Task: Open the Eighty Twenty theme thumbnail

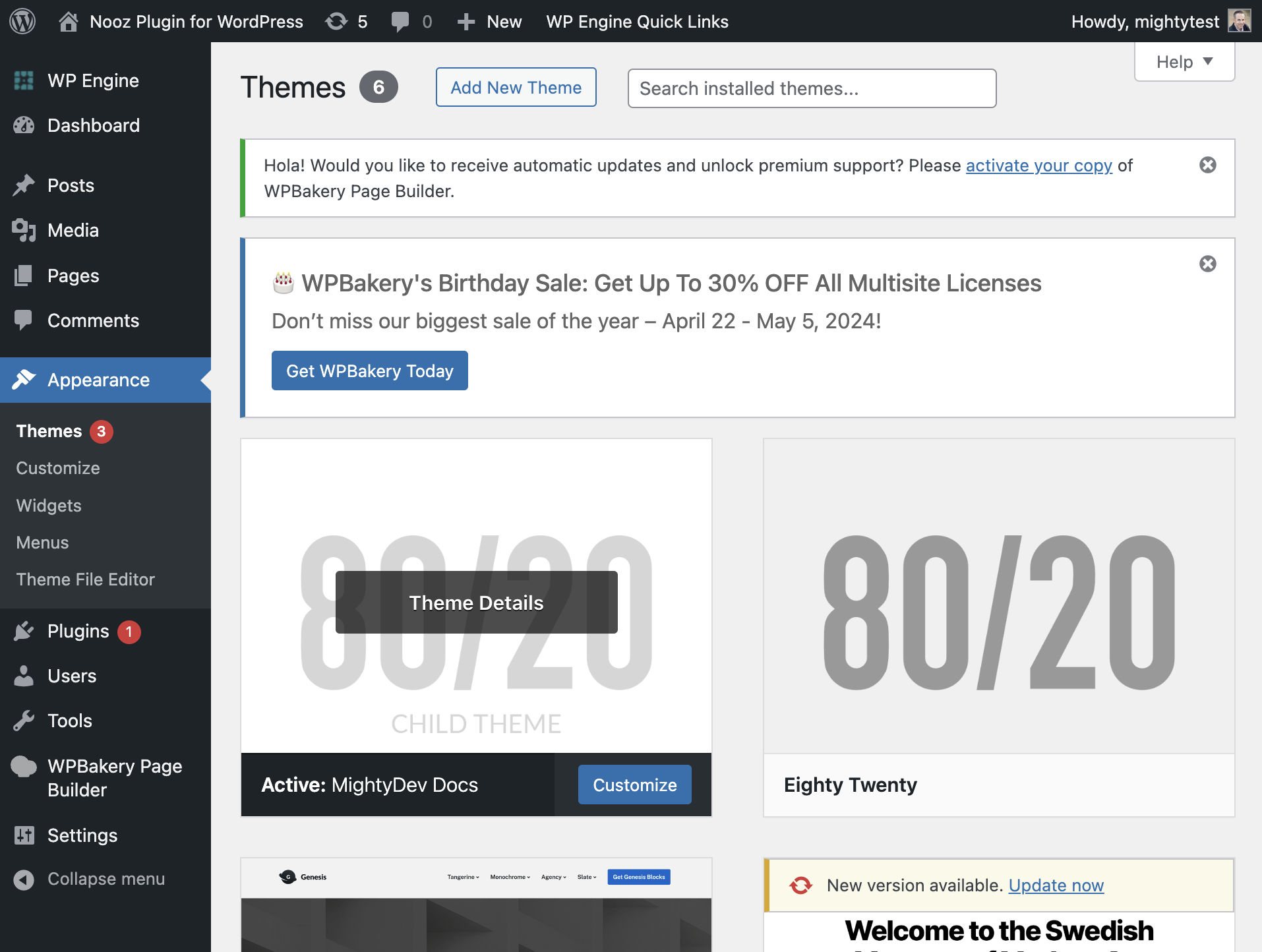Action: (x=999, y=596)
